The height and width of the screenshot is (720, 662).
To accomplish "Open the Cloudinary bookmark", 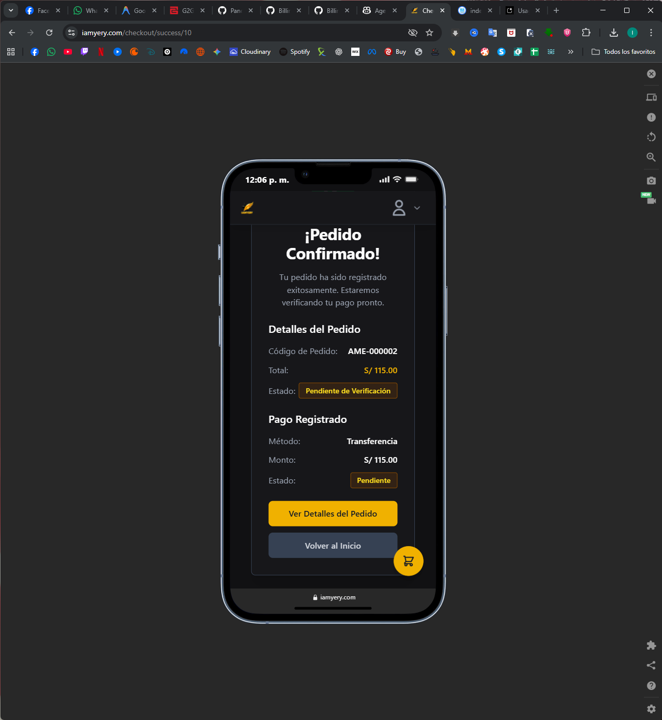I will [250, 52].
